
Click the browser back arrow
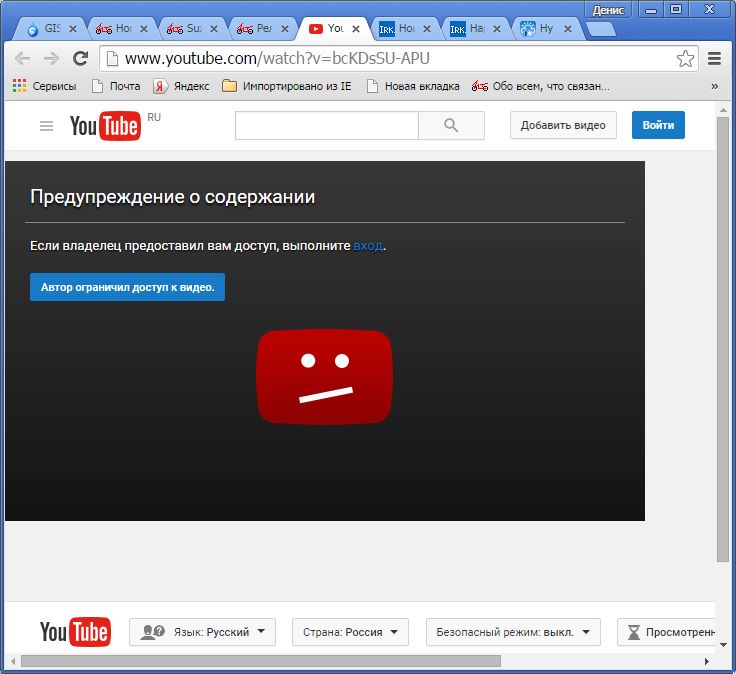pyautogui.click(x=22, y=59)
